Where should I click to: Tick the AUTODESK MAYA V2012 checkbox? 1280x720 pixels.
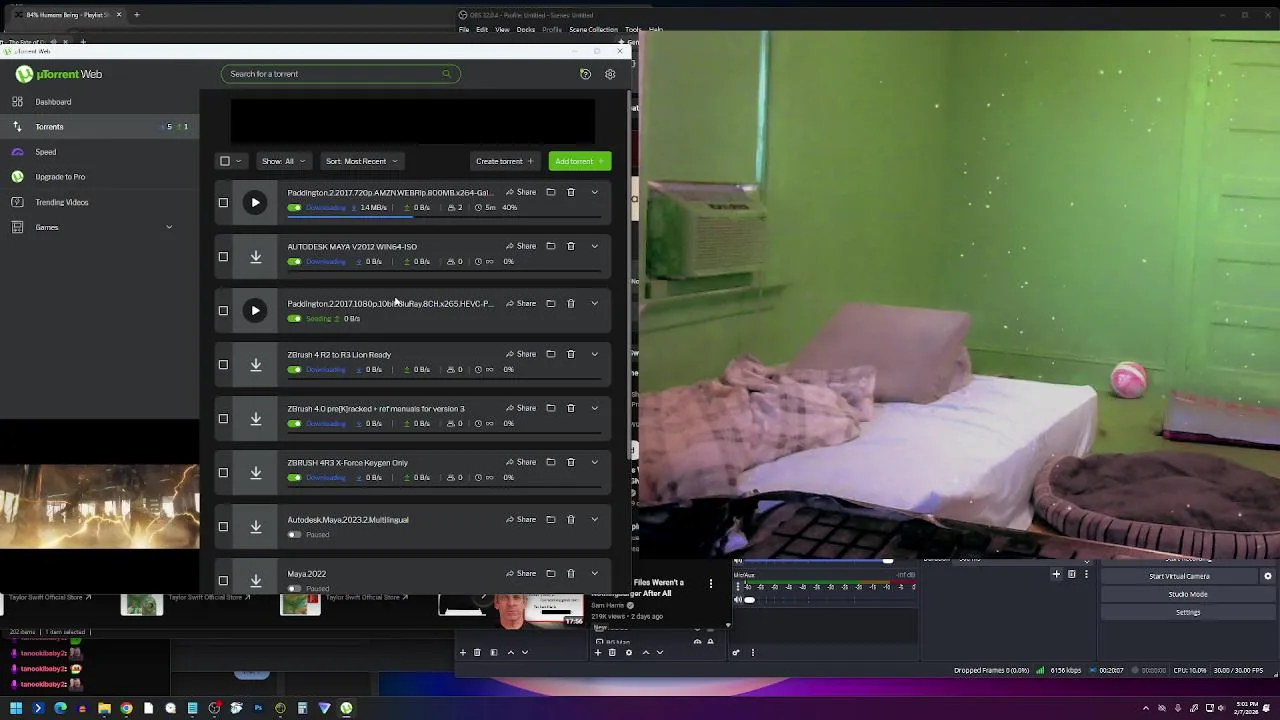click(223, 257)
